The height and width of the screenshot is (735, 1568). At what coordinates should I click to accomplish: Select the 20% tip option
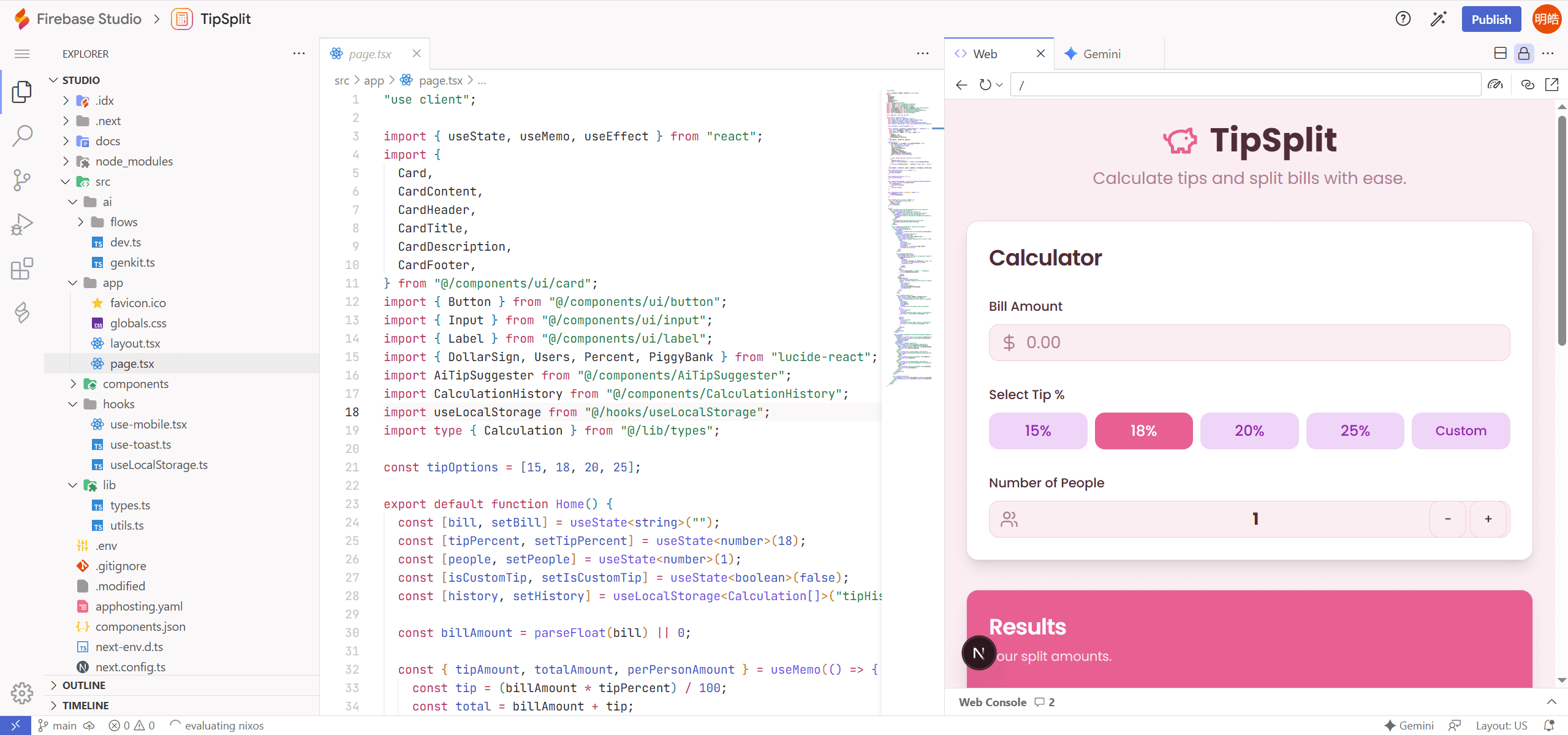[x=1249, y=431]
